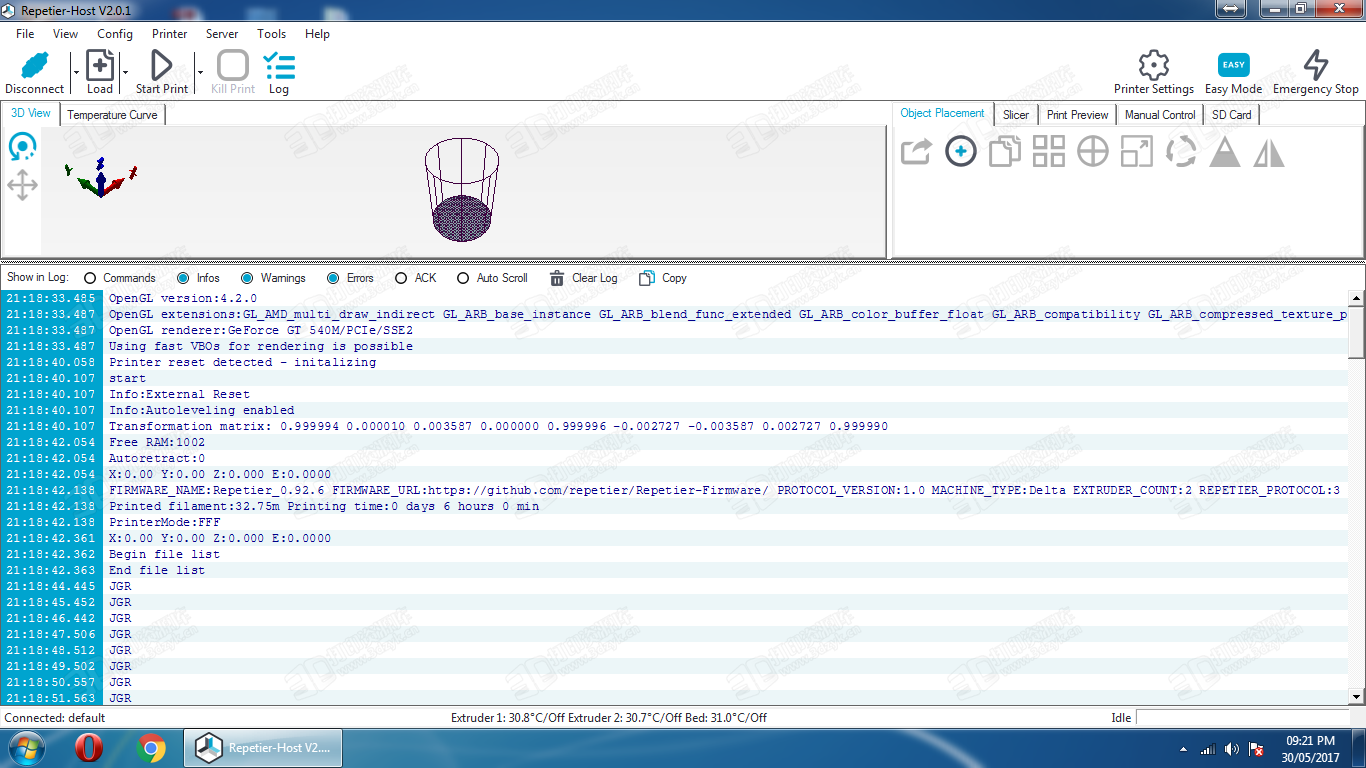The image size is (1366, 768).
Task: Open the rotate object icon
Action: pos(1181,152)
